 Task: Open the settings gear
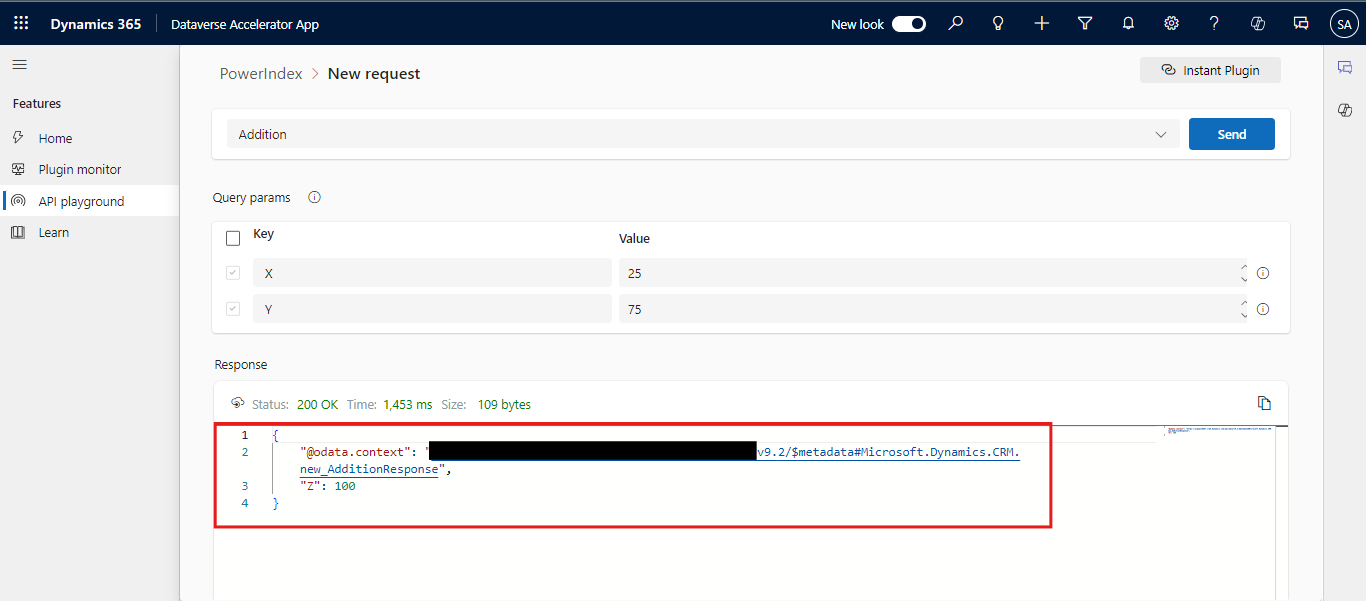(1171, 23)
